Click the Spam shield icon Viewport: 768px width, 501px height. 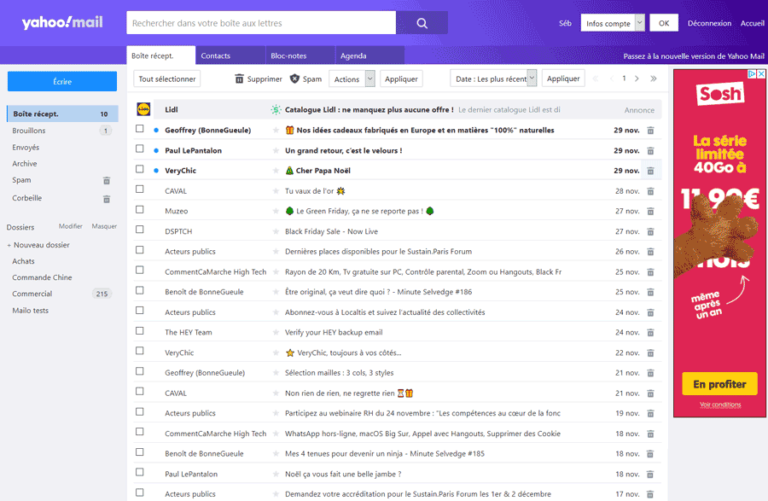295,79
